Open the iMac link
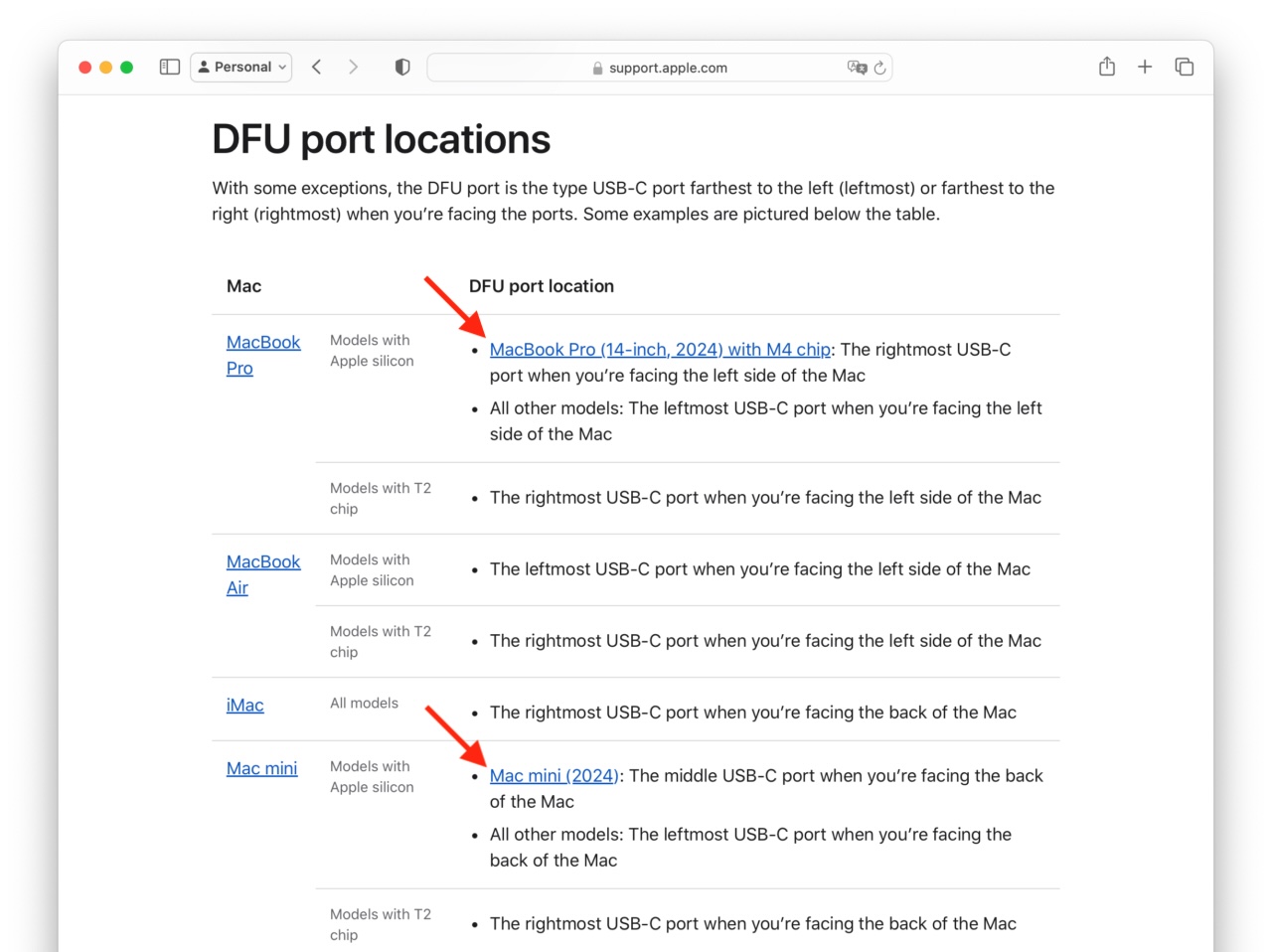This screenshot has height=952, width=1272. 244,705
